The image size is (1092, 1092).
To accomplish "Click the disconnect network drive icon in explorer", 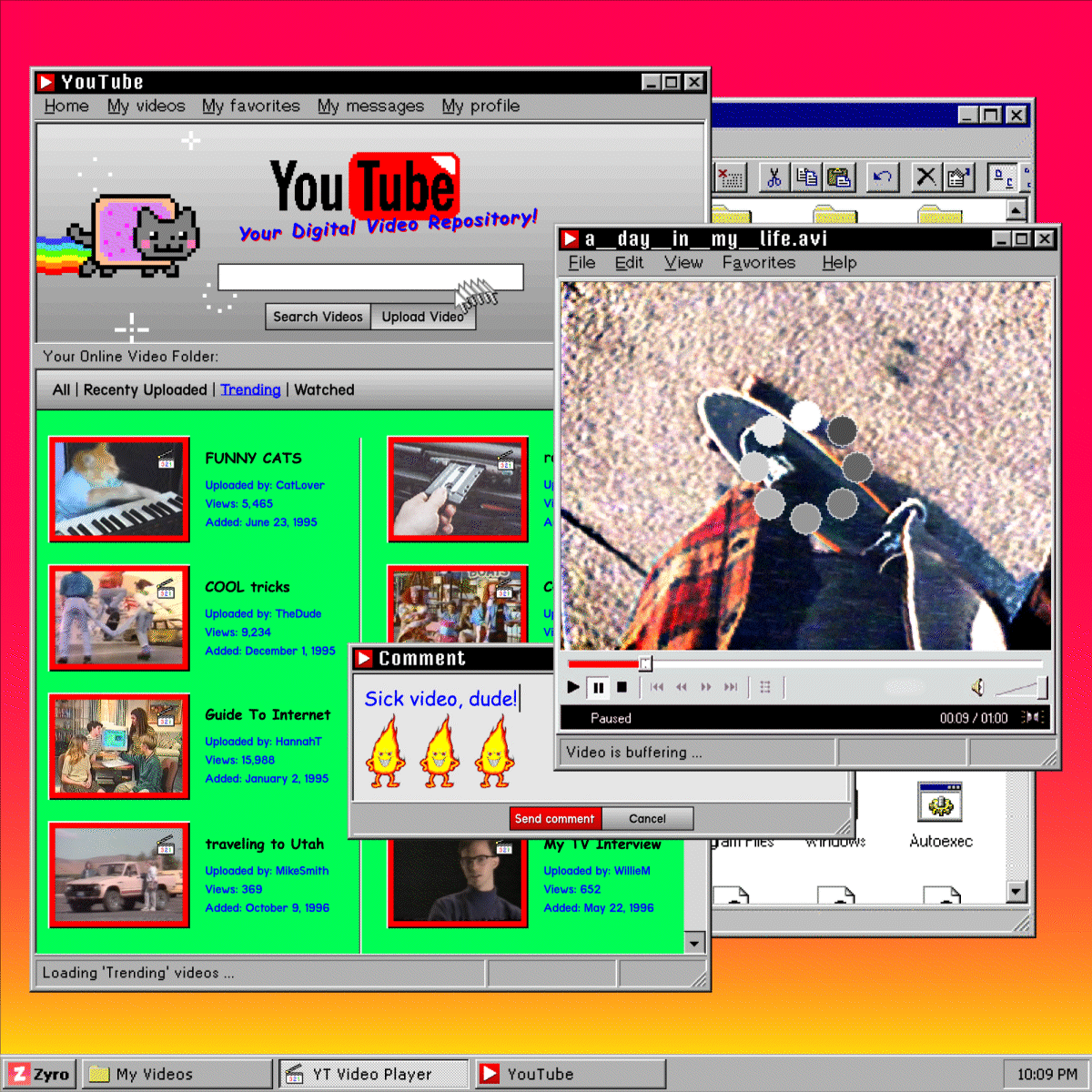I will 731,177.
